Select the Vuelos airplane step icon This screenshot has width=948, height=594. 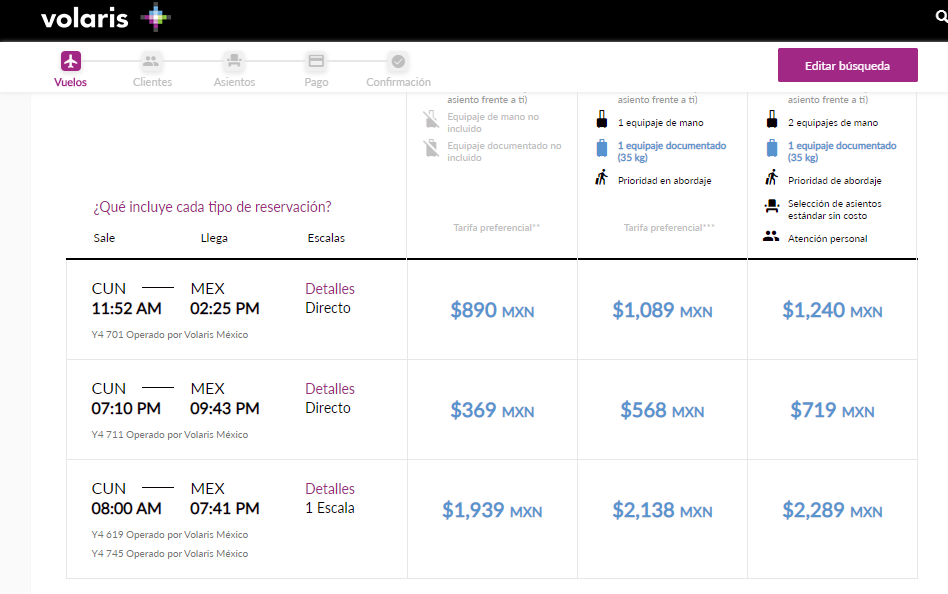(x=70, y=61)
